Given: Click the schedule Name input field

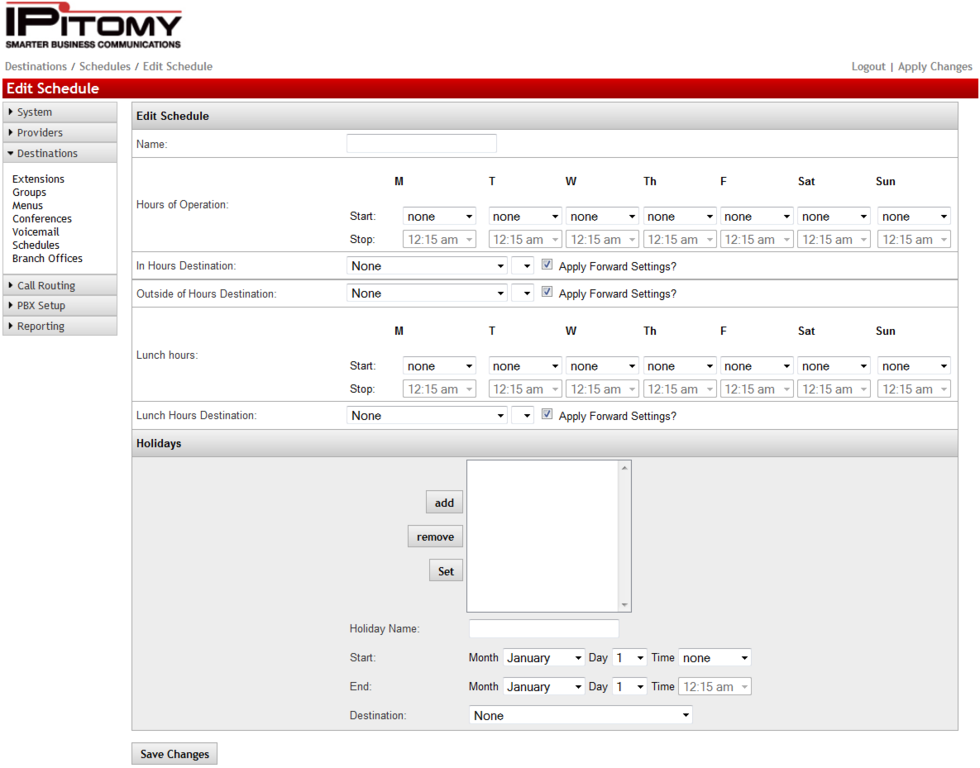Looking at the screenshot, I should (x=421, y=144).
